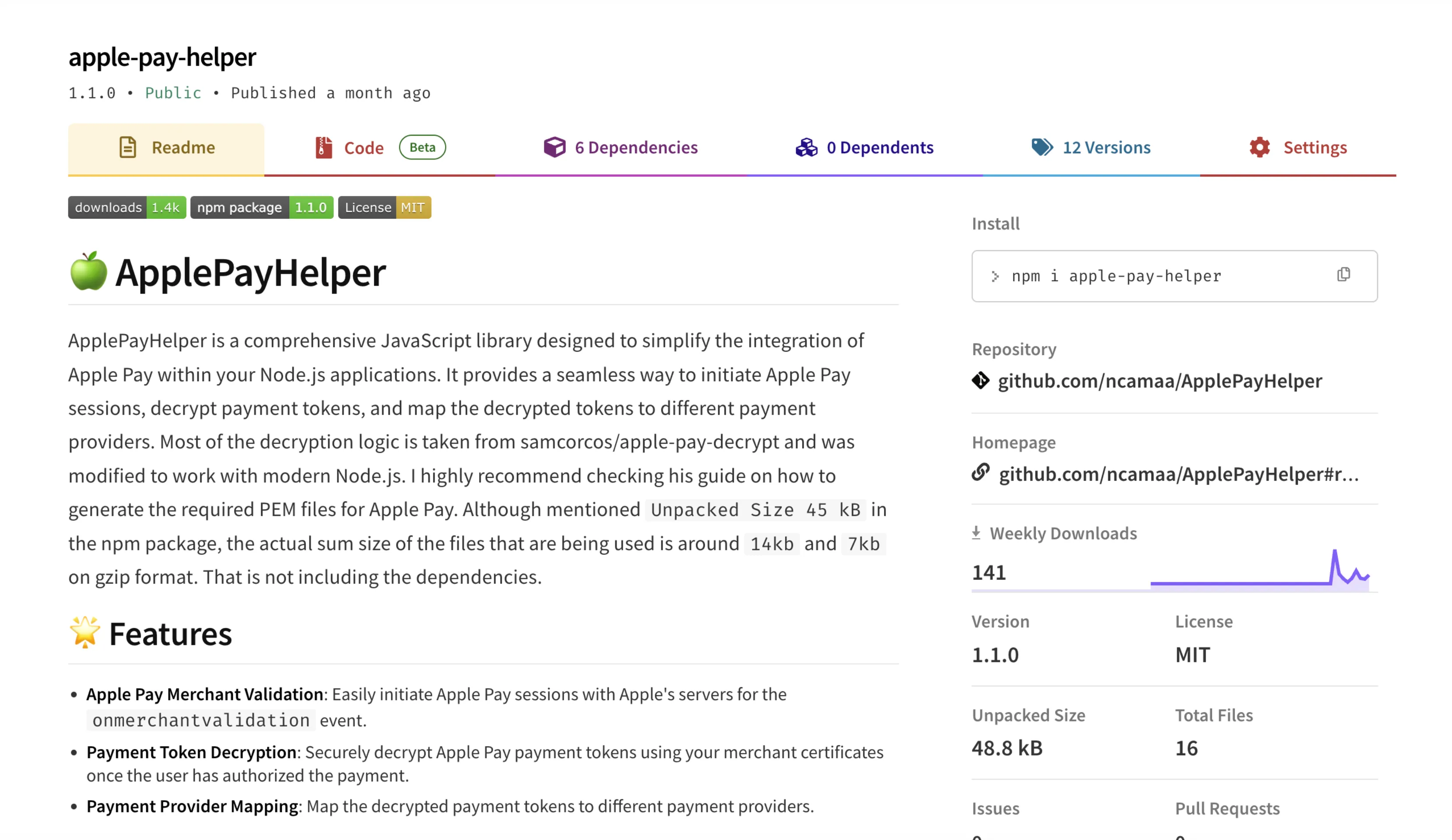The image size is (1452, 840).
Task: Click the npm package 1.1.0 badge
Action: click(x=262, y=207)
